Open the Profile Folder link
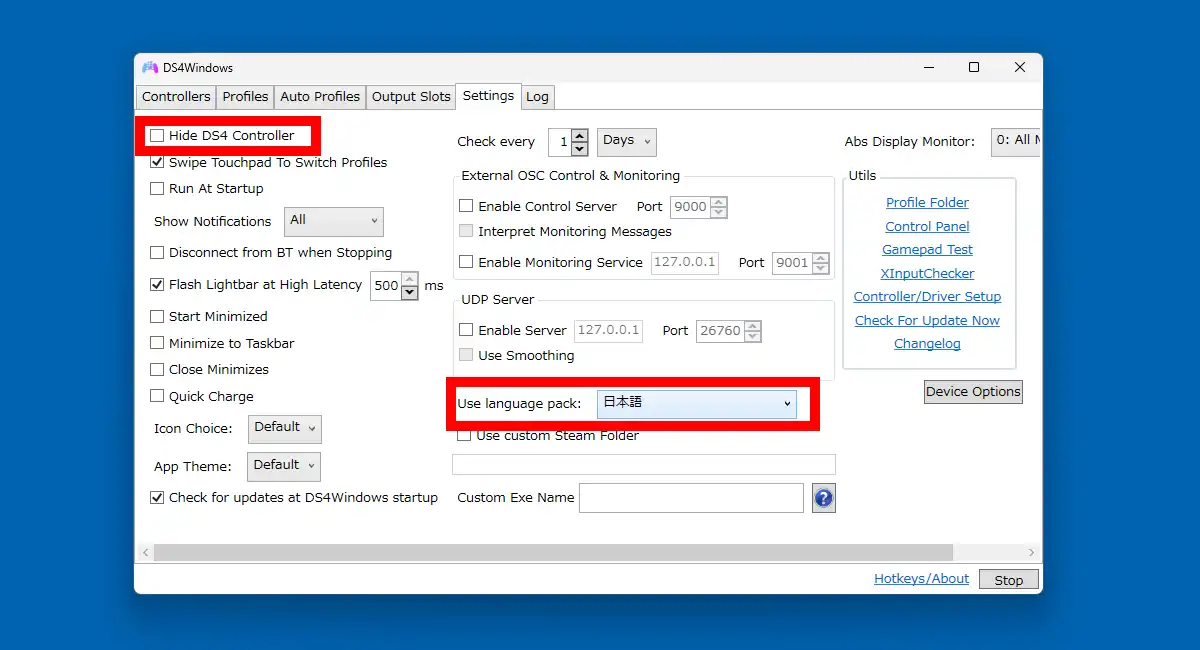1200x650 pixels. pyautogui.click(x=927, y=203)
